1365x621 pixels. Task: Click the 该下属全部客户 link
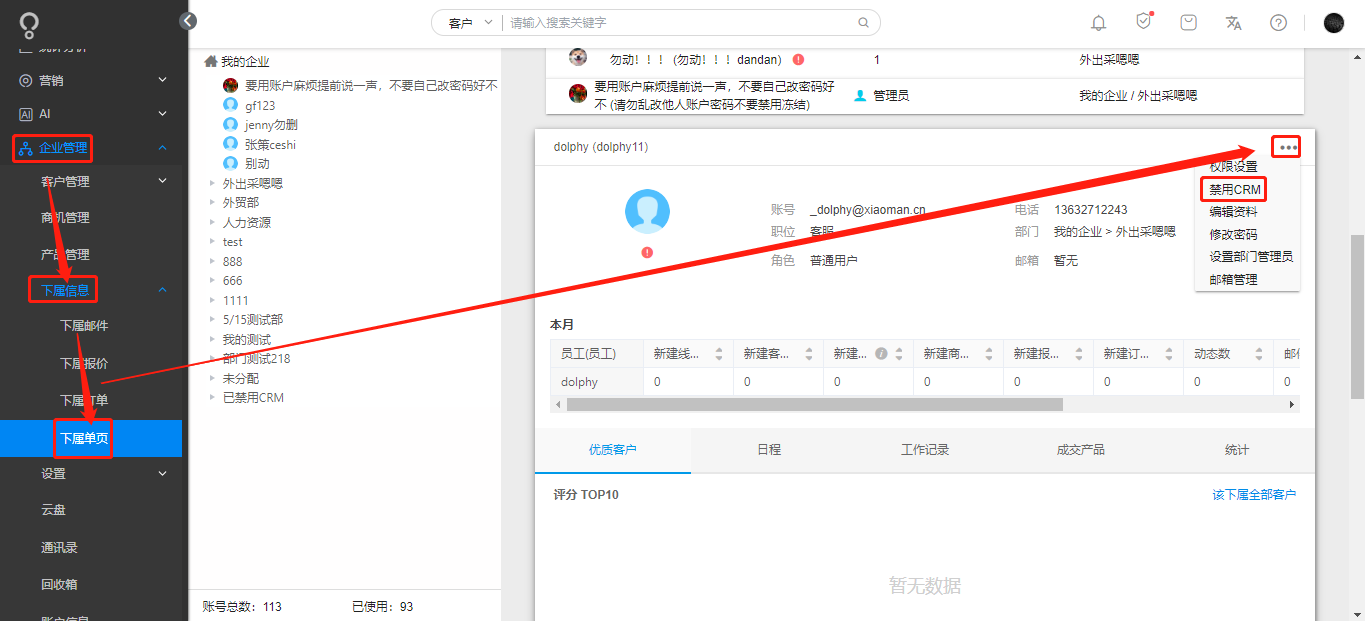[1253, 494]
